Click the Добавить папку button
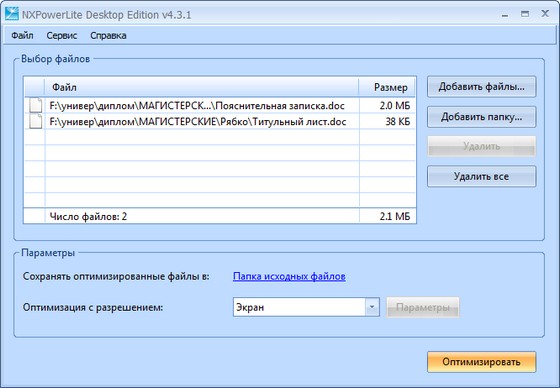Viewport: 560px width, 388px height. pos(481,117)
